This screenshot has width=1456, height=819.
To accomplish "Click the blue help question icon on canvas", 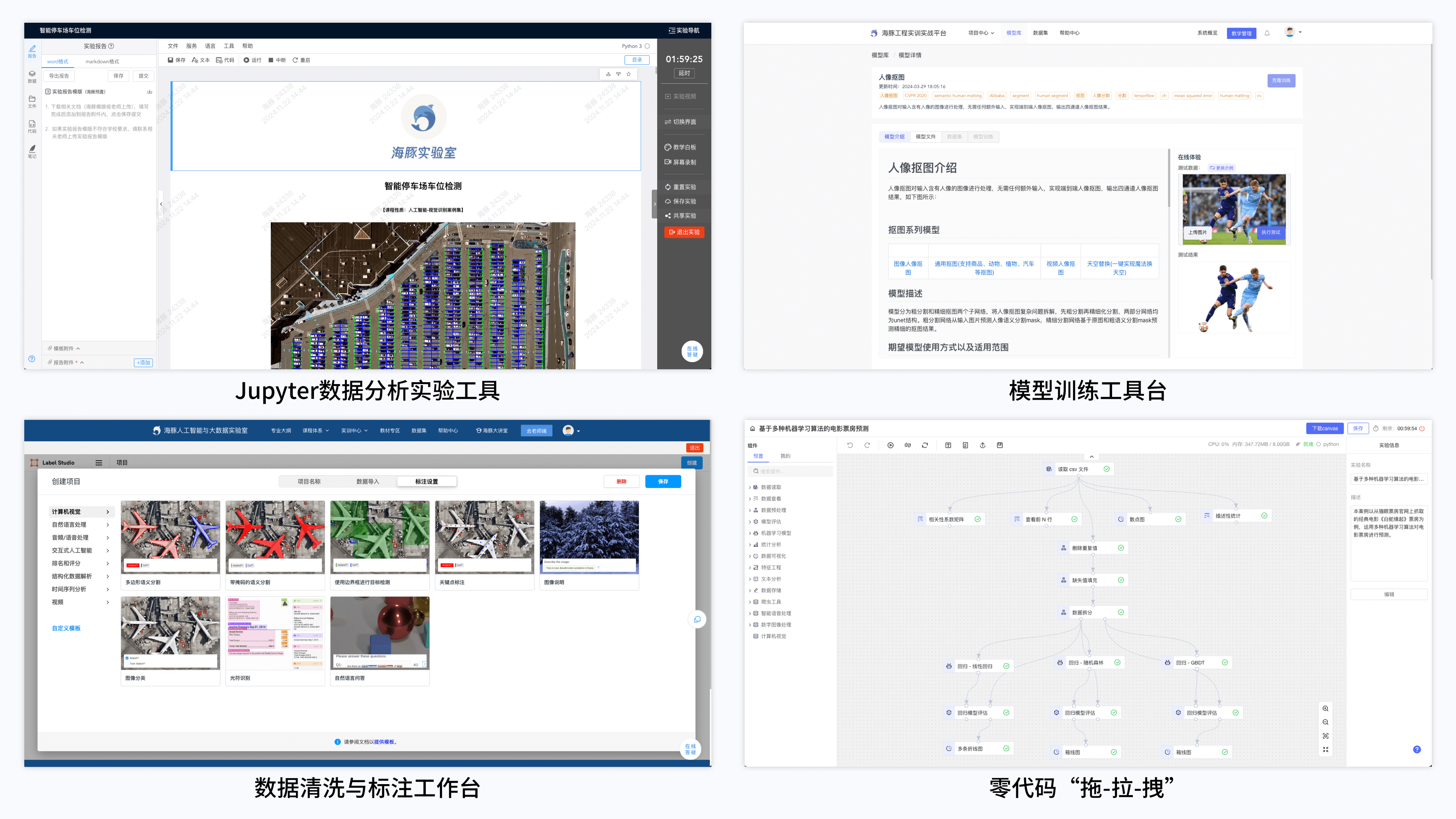I will [1417, 750].
